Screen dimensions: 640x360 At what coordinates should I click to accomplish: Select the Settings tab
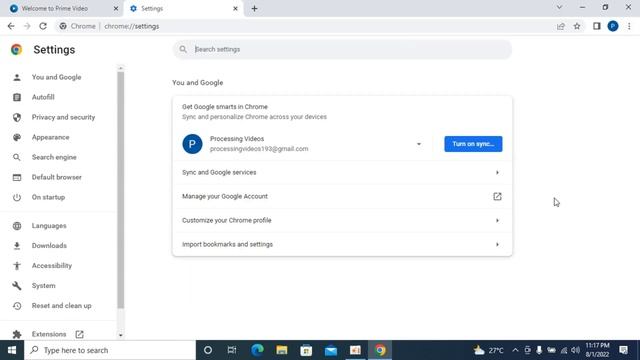[x=184, y=8]
